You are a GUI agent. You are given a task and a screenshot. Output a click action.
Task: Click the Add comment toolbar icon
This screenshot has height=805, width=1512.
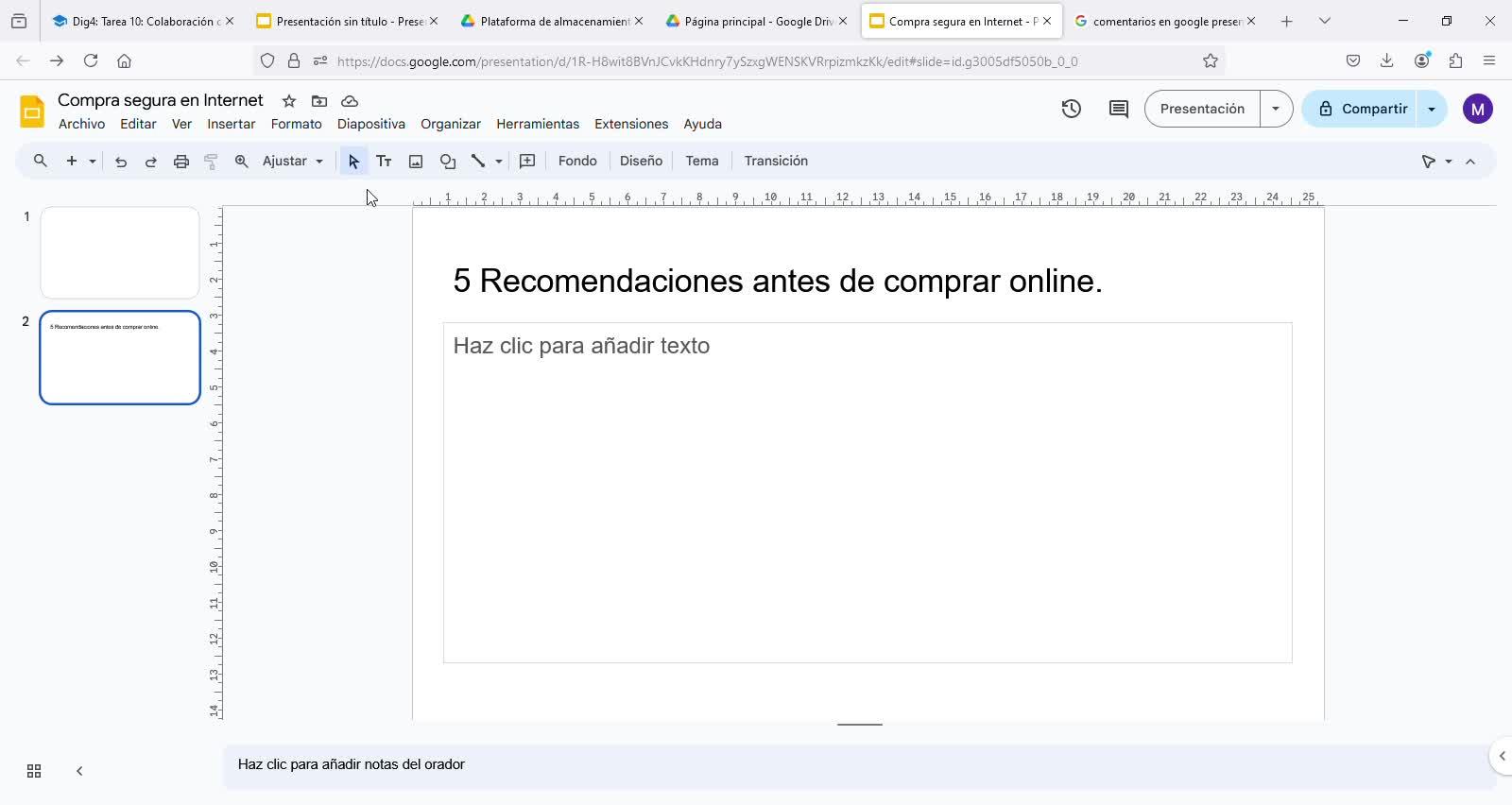pos(527,162)
